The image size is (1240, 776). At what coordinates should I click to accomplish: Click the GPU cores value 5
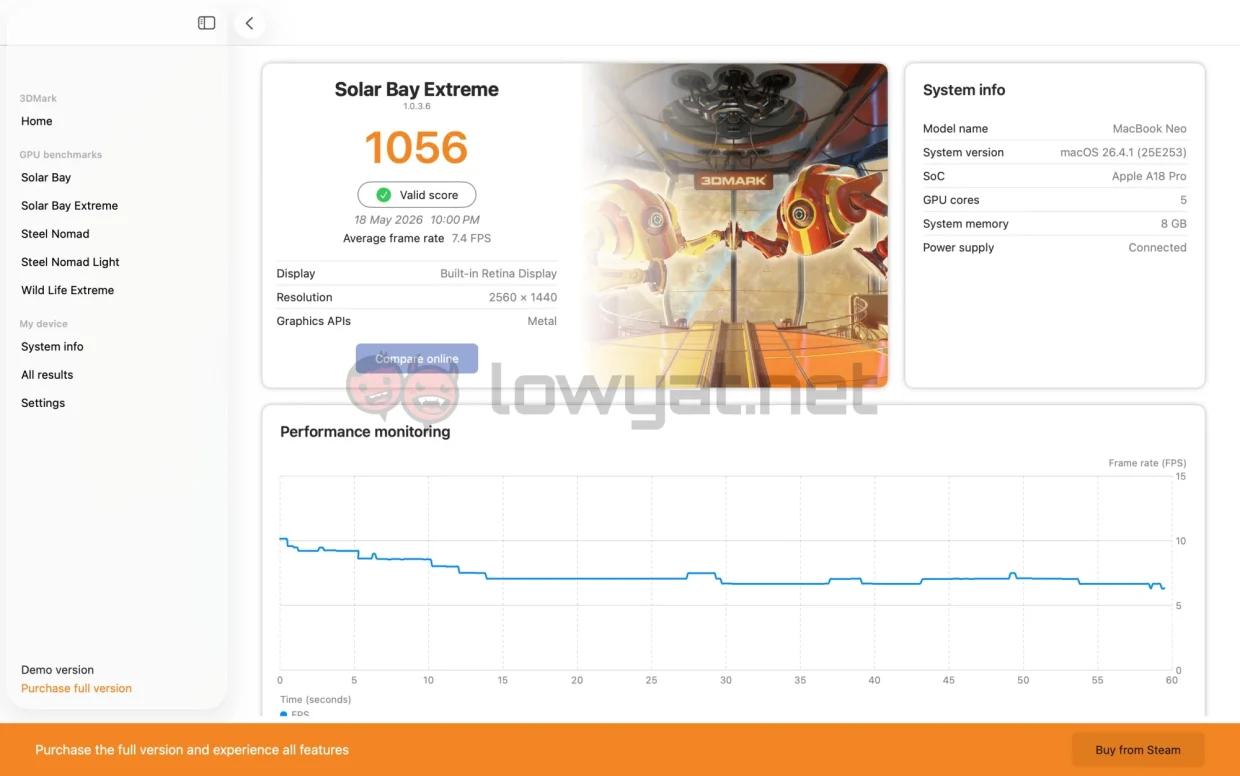(1183, 200)
